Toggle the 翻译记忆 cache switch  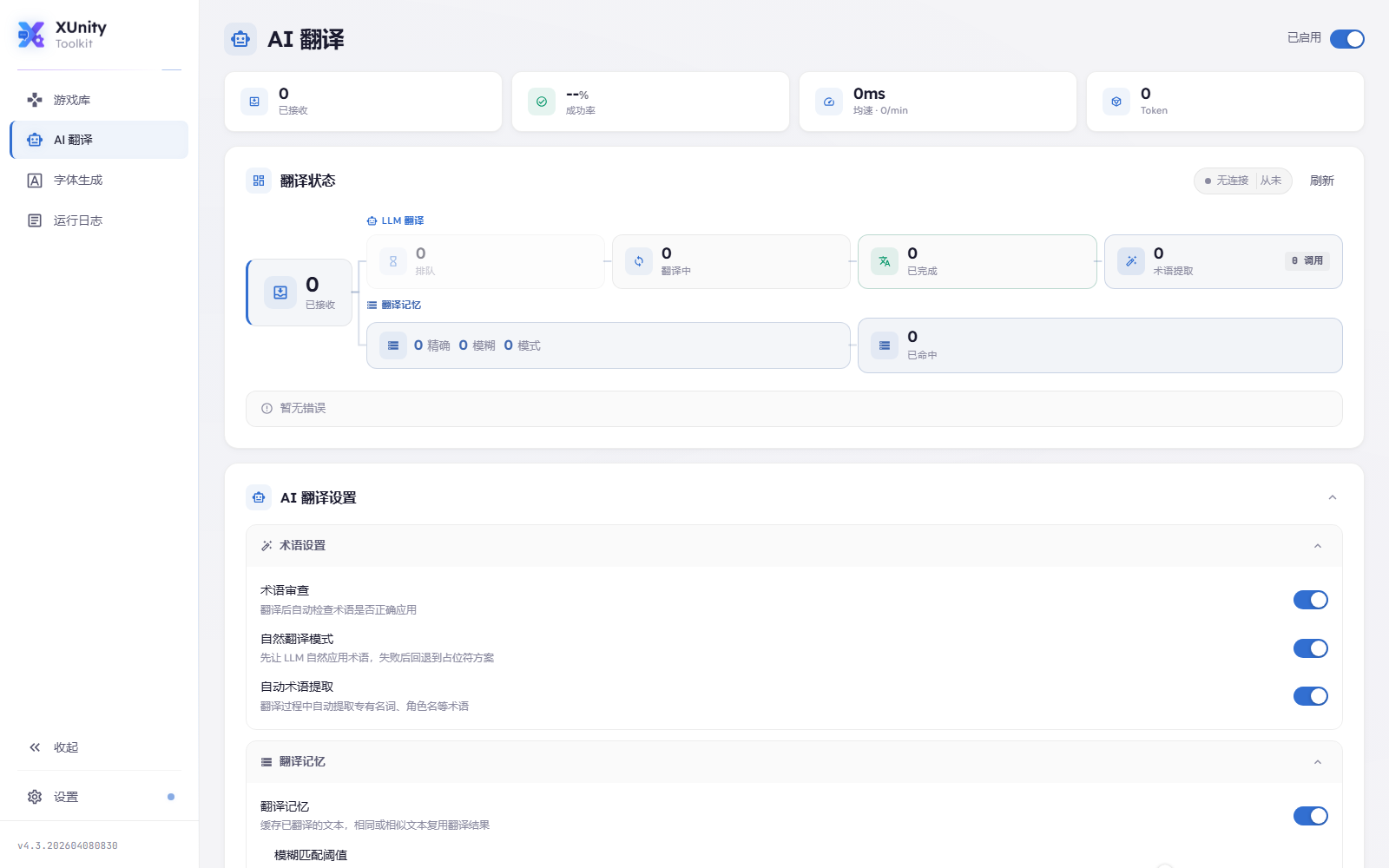tap(1311, 816)
